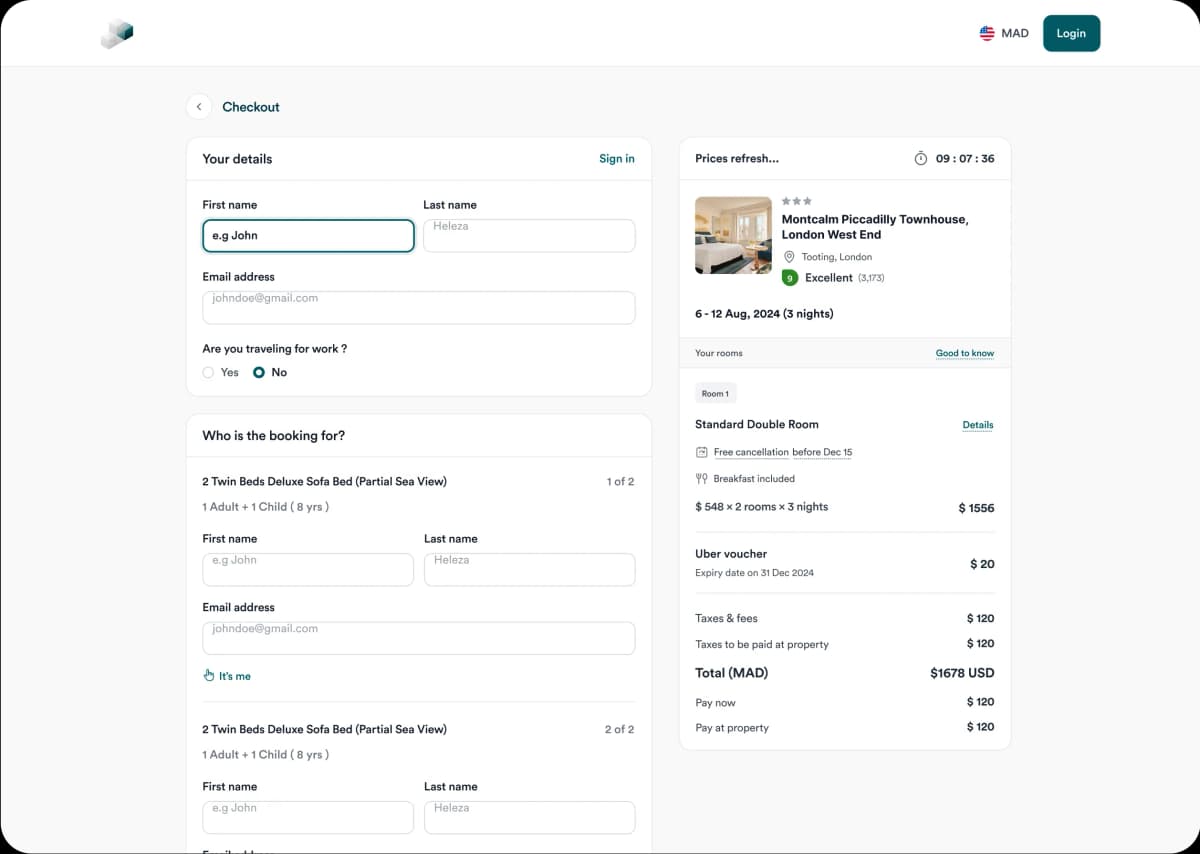
Task: Click the location pin next to Tooting, London
Action: click(x=789, y=257)
